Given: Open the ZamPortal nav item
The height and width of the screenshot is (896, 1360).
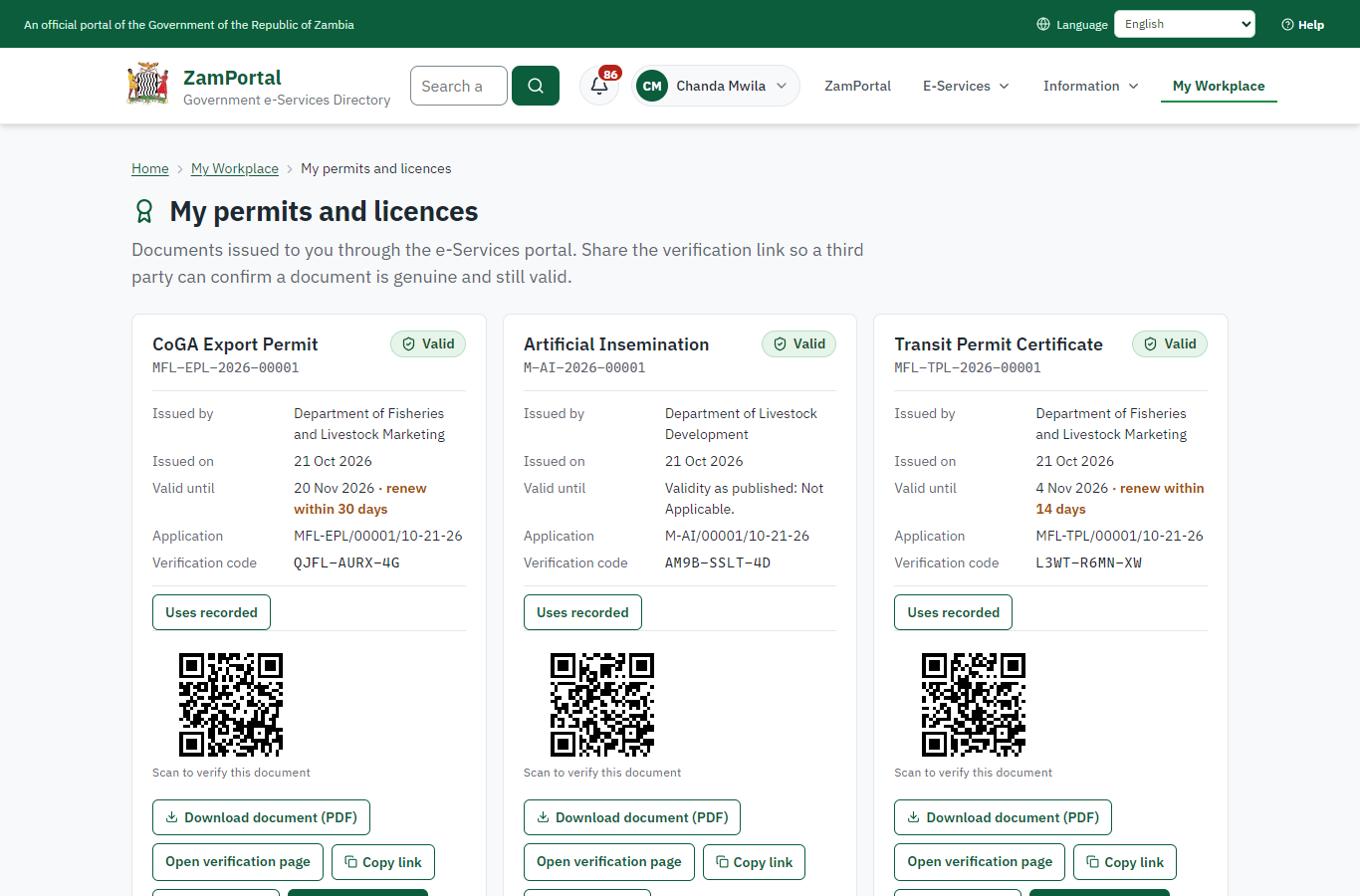Looking at the screenshot, I should 858,86.
